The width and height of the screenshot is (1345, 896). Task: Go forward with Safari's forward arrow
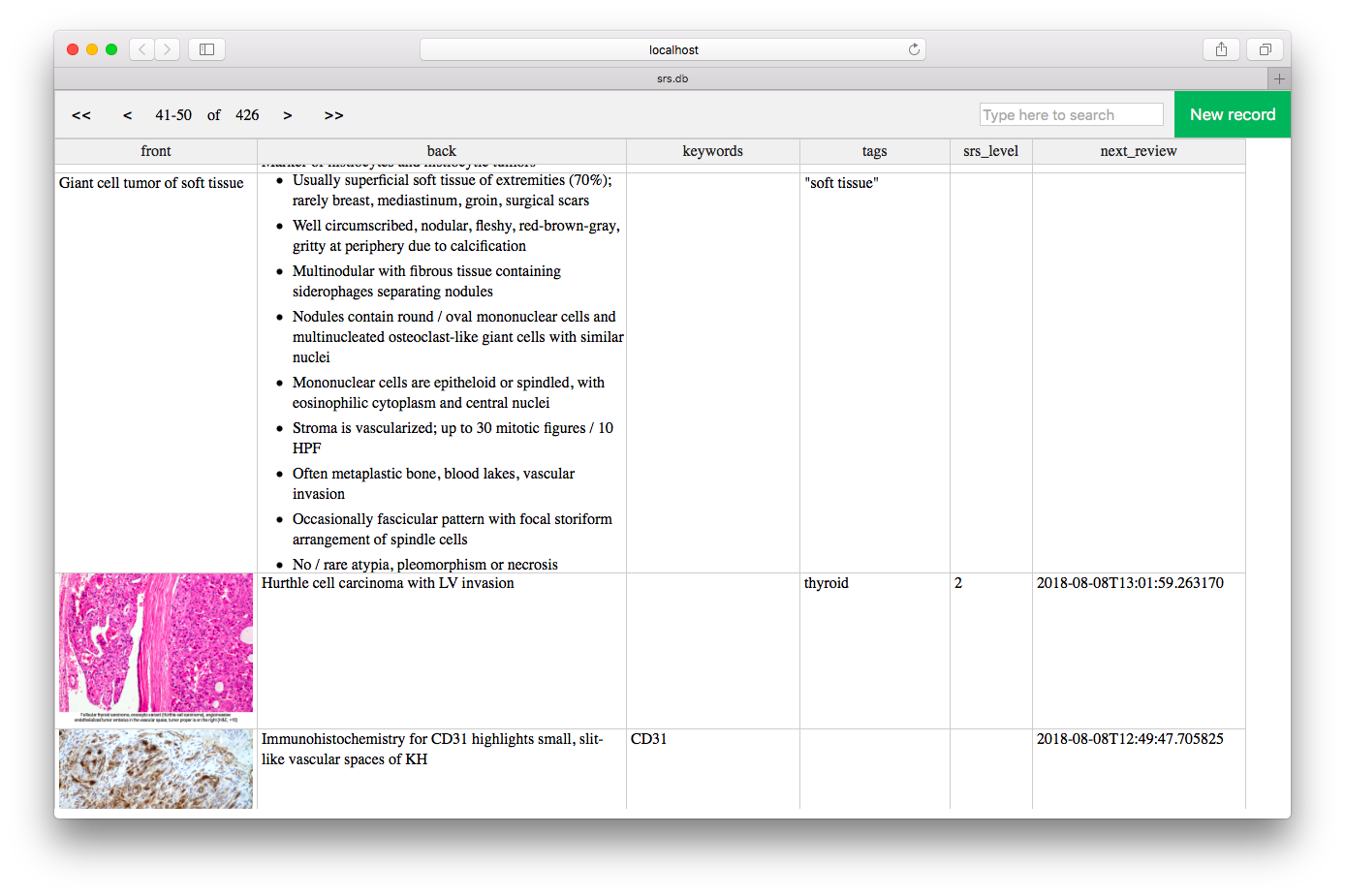tap(168, 49)
